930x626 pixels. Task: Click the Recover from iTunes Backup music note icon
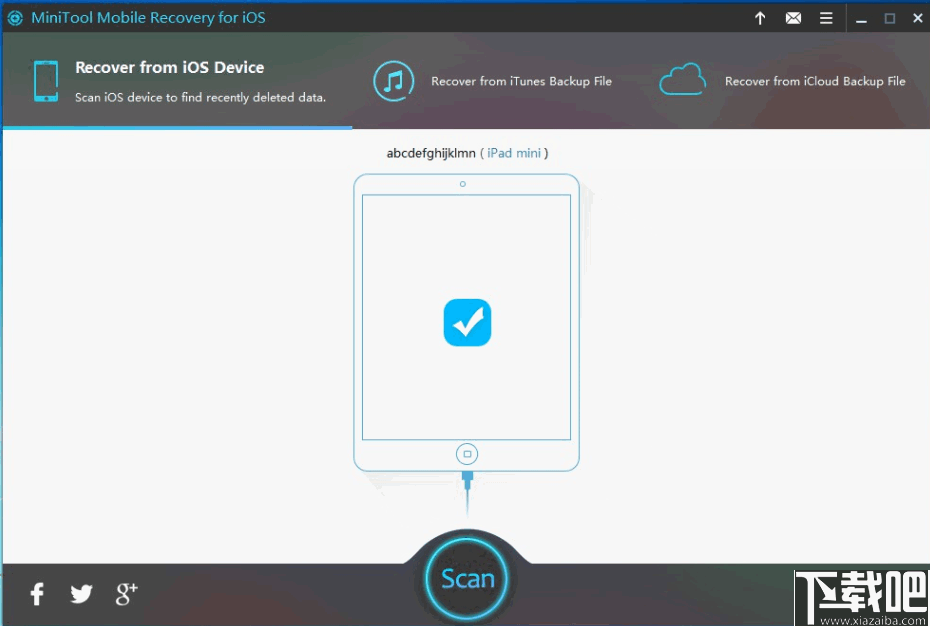point(393,81)
